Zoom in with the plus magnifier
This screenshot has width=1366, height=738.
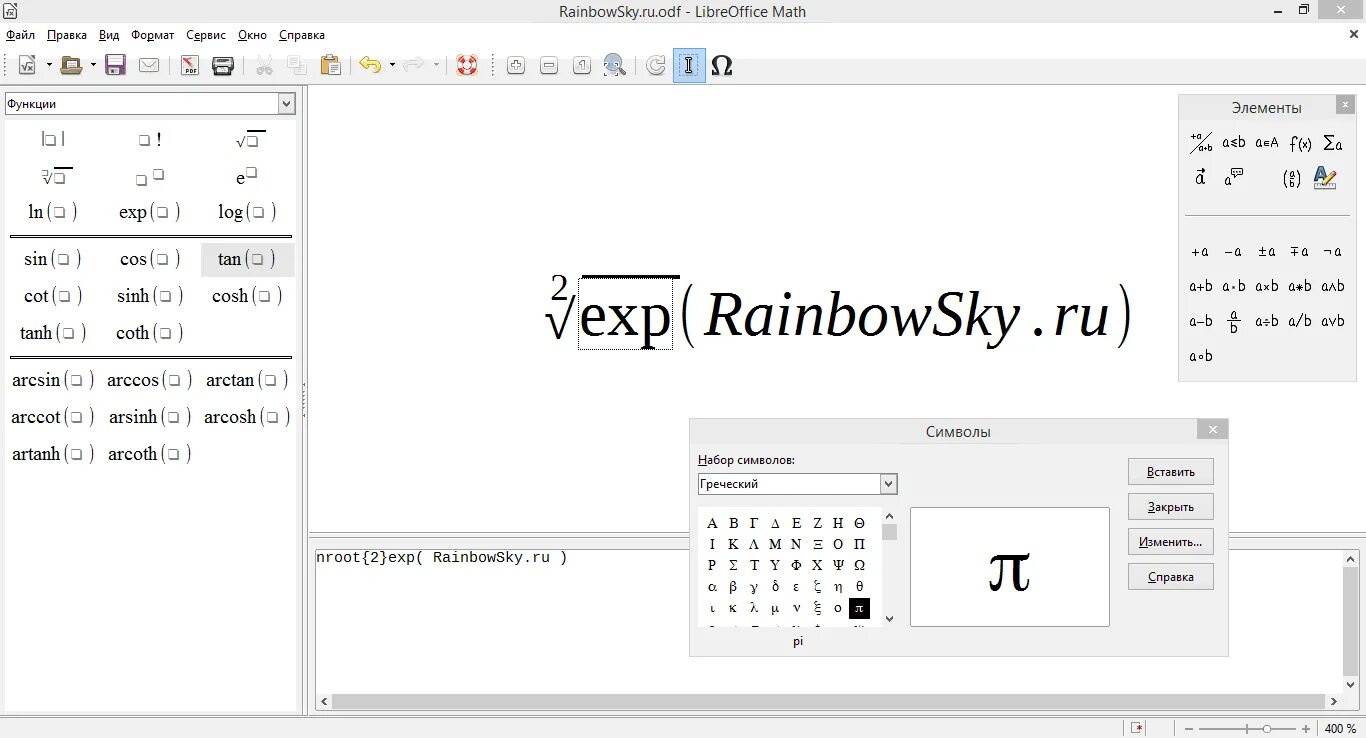[516, 66]
